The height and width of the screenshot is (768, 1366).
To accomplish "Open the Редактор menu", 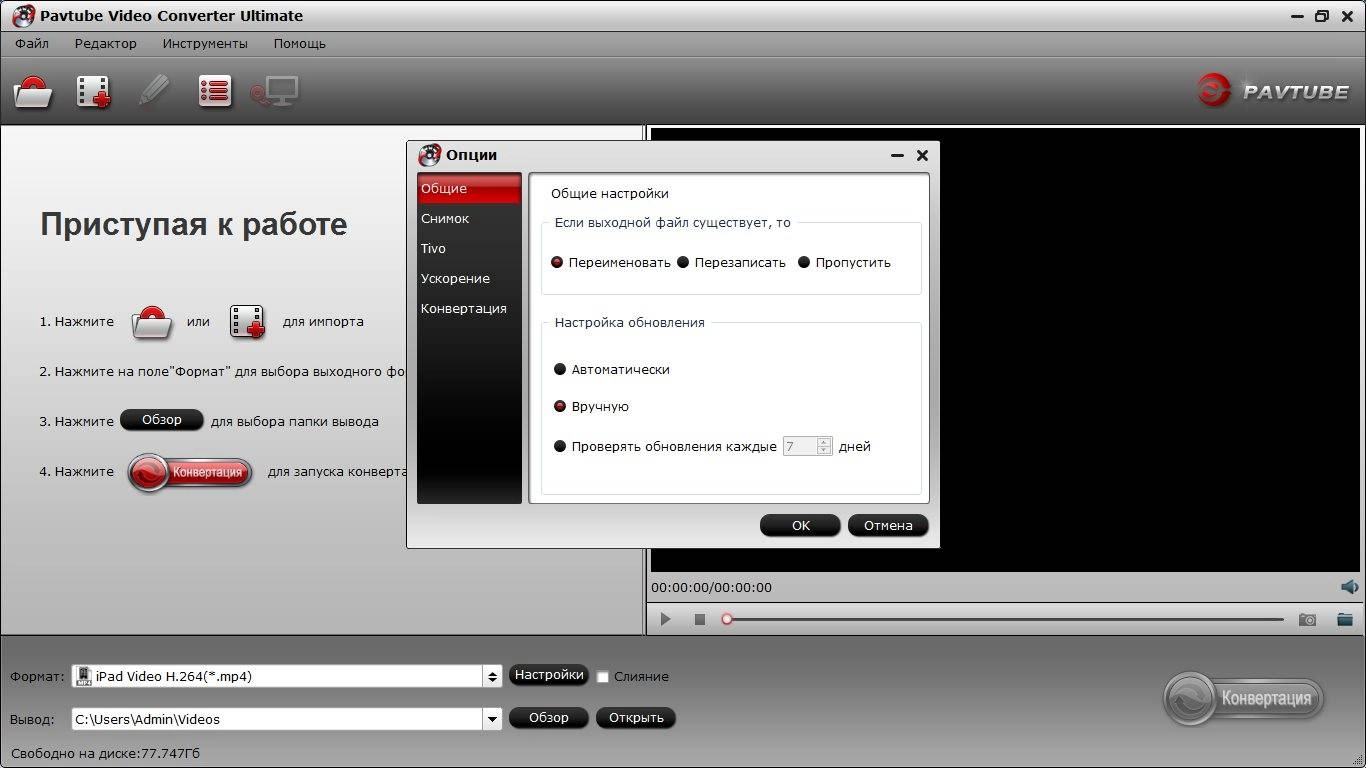I will click(105, 43).
